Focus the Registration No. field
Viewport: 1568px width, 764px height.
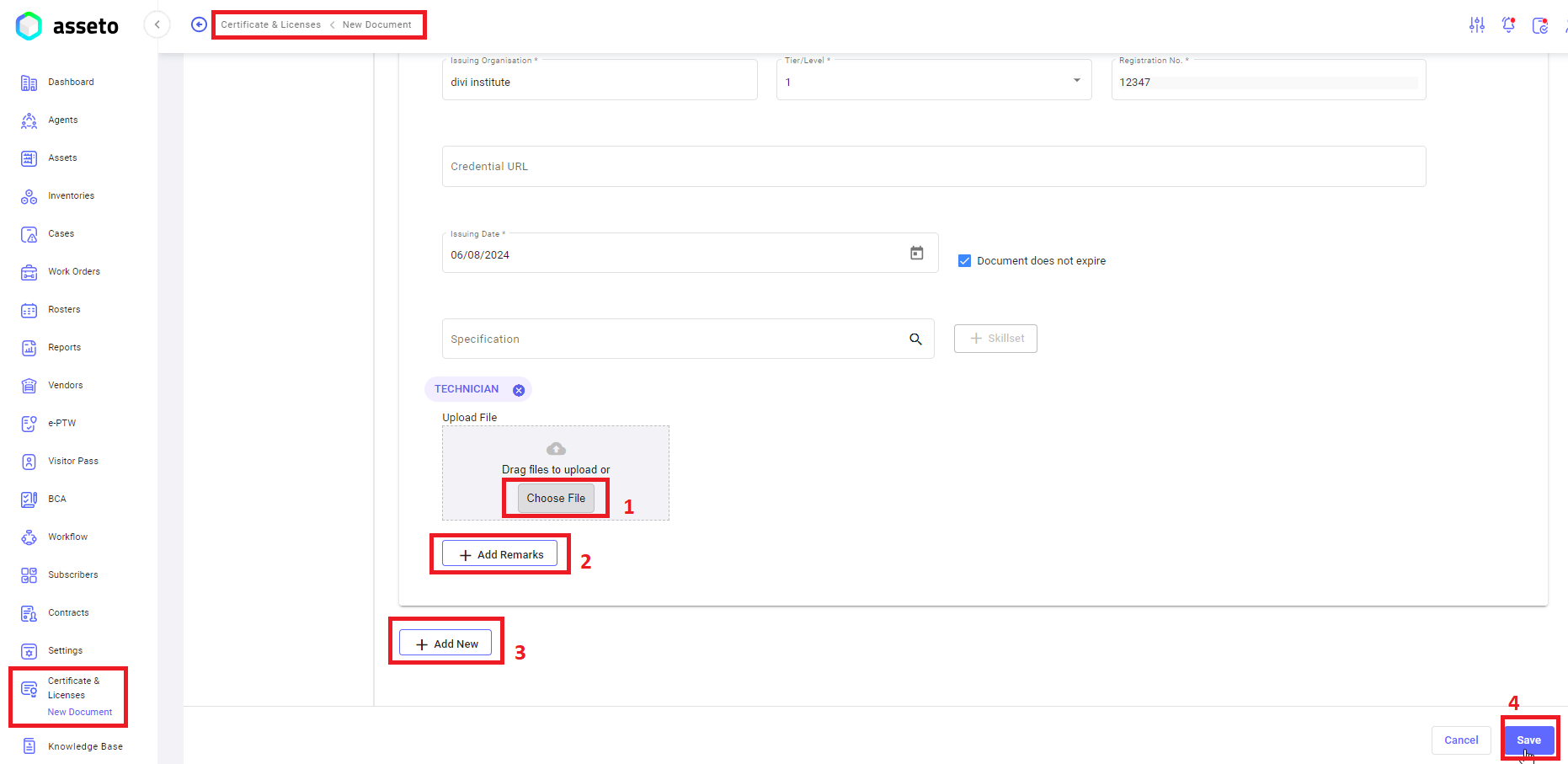pos(1268,80)
